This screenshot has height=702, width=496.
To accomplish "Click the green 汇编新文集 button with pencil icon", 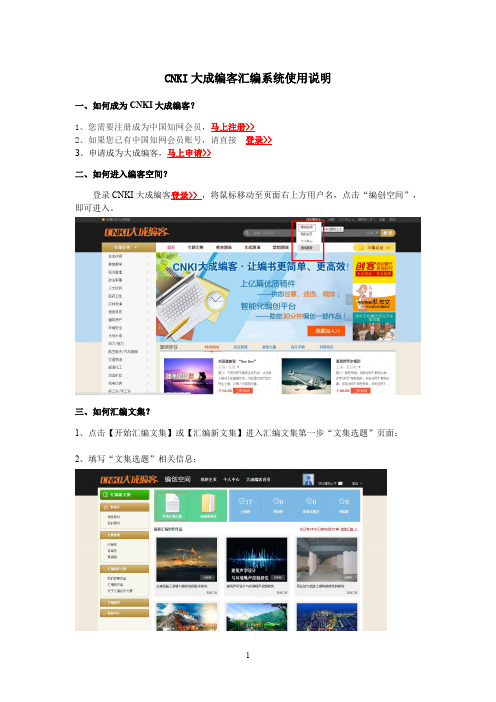I will [x=124, y=495].
